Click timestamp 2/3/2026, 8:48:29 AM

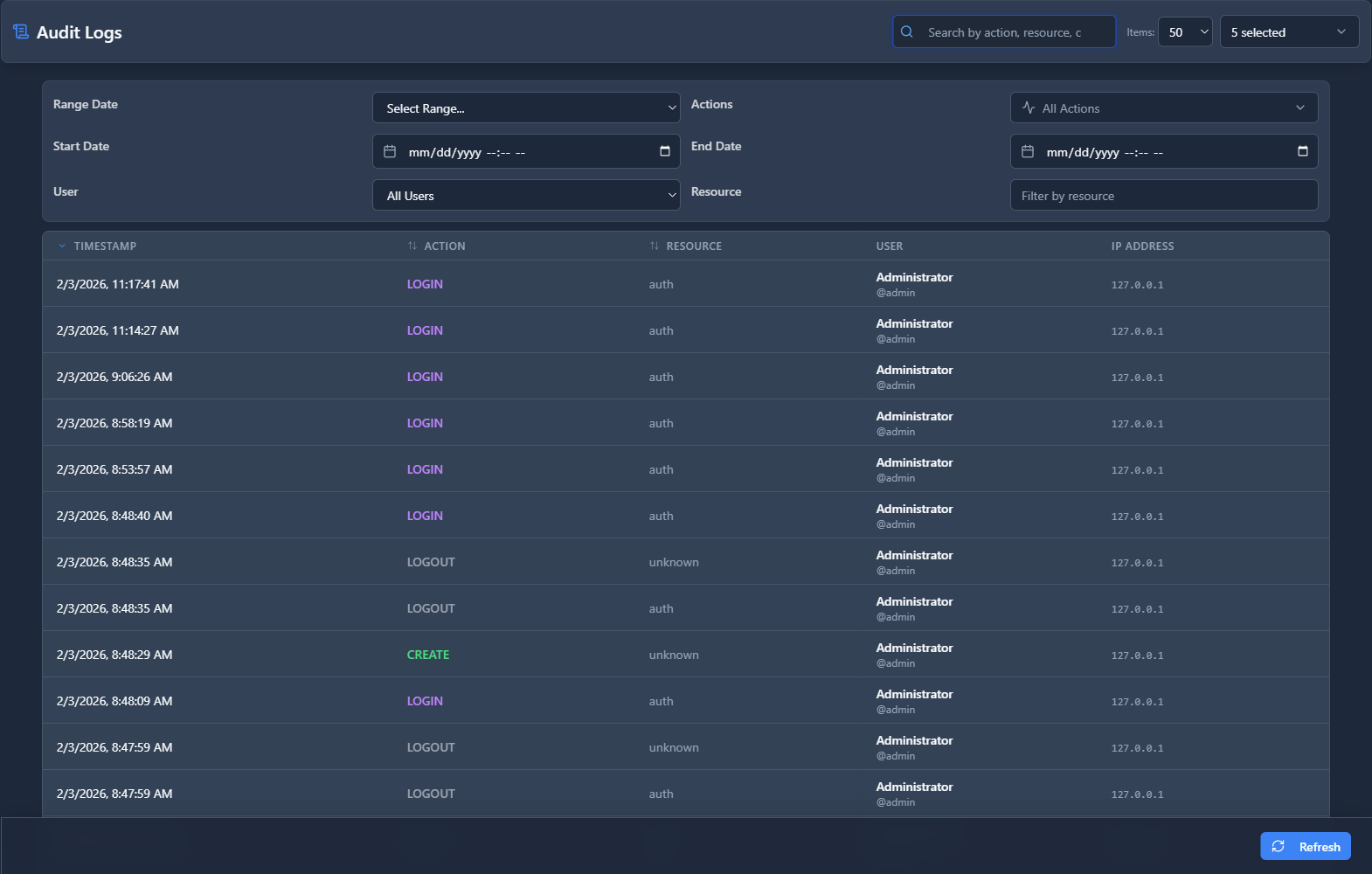pos(114,655)
